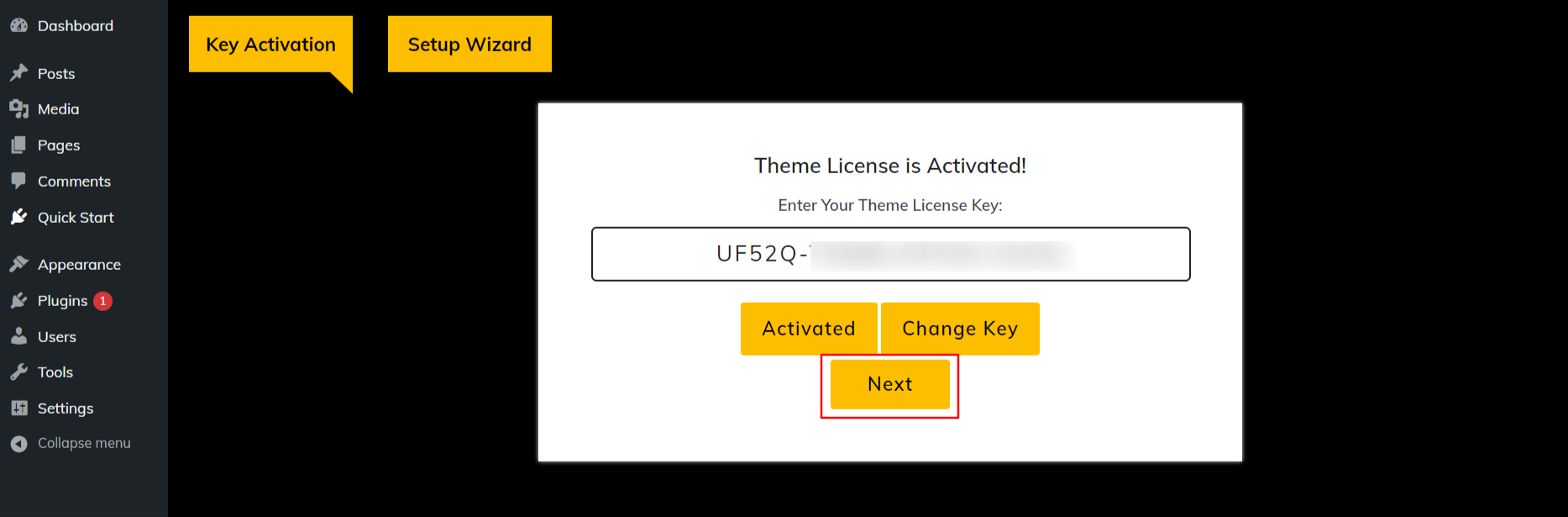Screen dimensions: 1568x517
Task: Click the Comments speech bubble icon
Action: pyautogui.click(x=18, y=181)
